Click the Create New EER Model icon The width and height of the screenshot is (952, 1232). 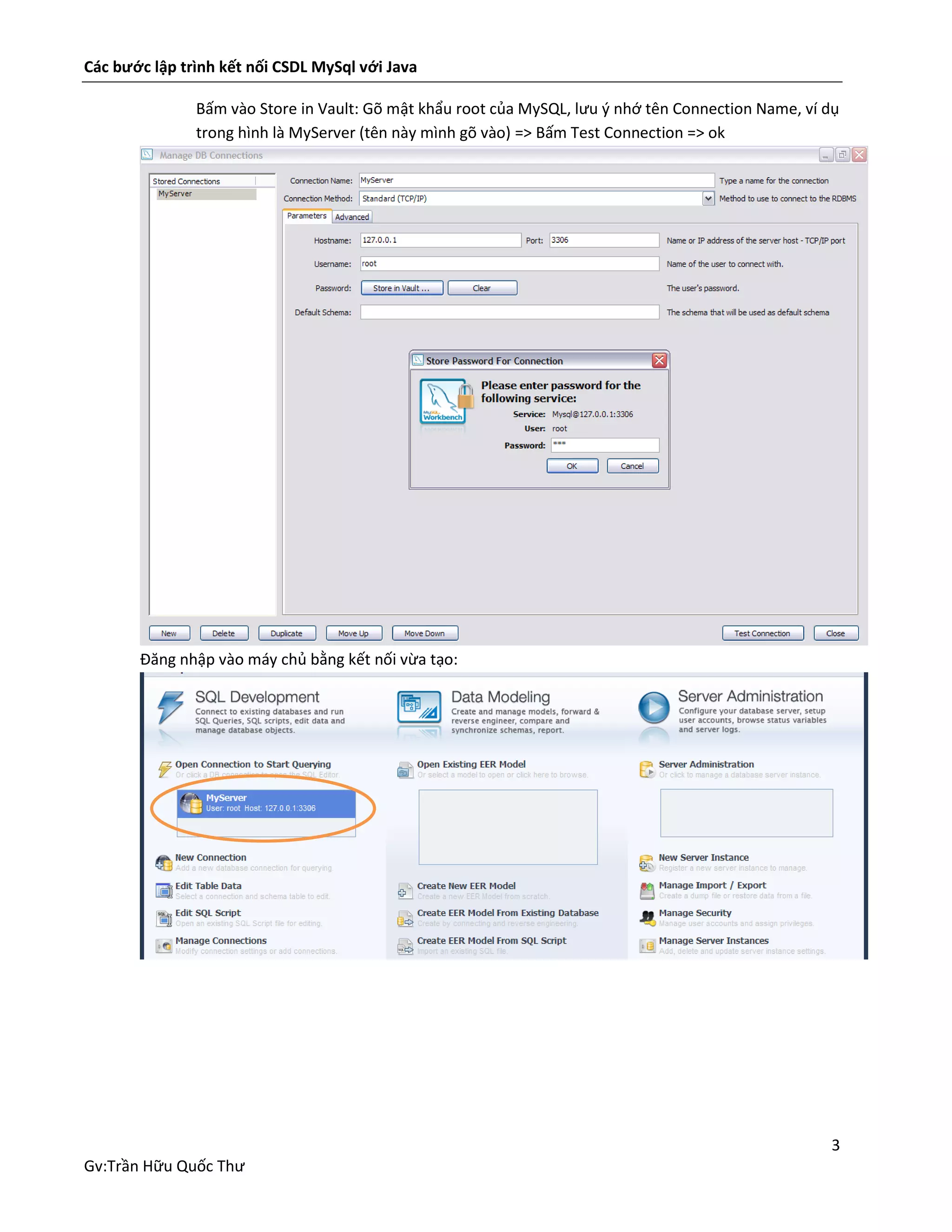coord(405,891)
